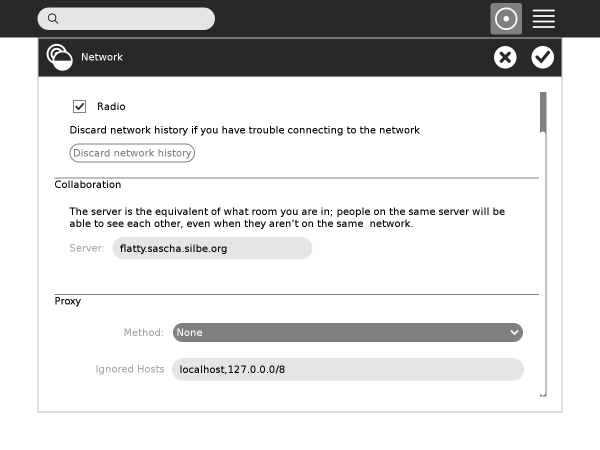The width and height of the screenshot is (600, 450).
Task: Focus the Ignored Hosts field
Action: pyautogui.click(x=347, y=369)
